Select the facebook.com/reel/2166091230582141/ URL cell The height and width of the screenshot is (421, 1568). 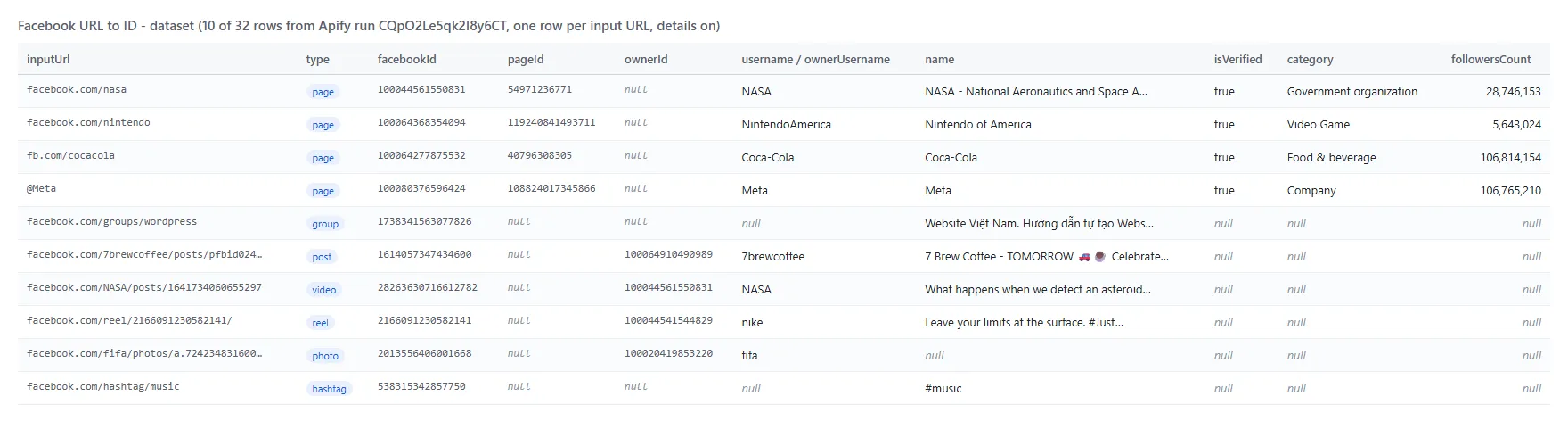click(x=129, y=321)
